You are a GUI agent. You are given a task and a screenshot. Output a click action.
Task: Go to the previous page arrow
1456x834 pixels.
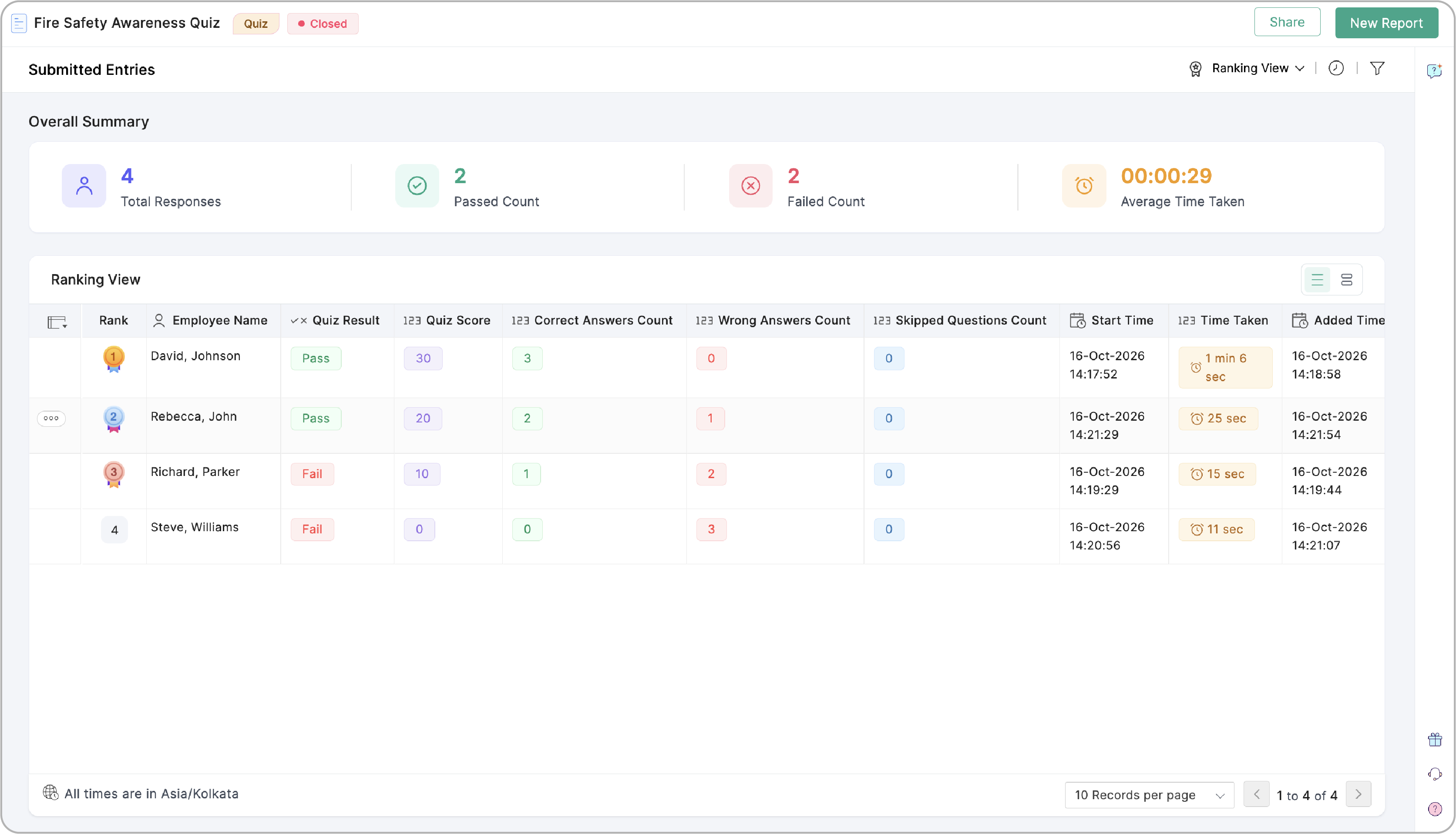click(x=1256, y=794)
